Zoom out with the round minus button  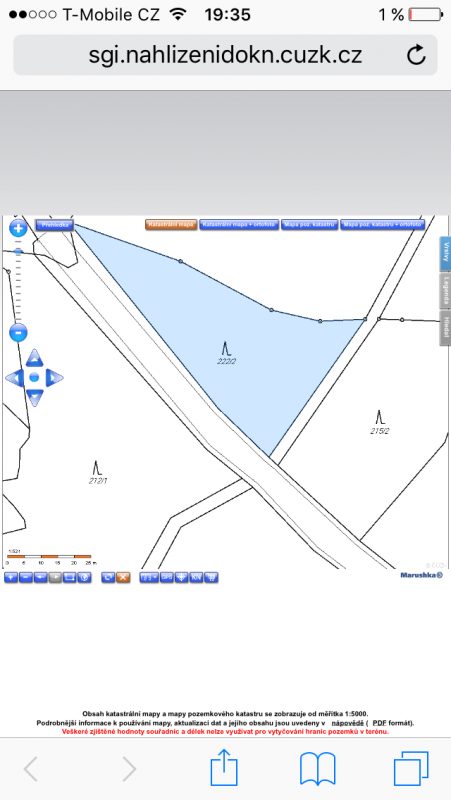pyautogui.click(x=18, y=333)
